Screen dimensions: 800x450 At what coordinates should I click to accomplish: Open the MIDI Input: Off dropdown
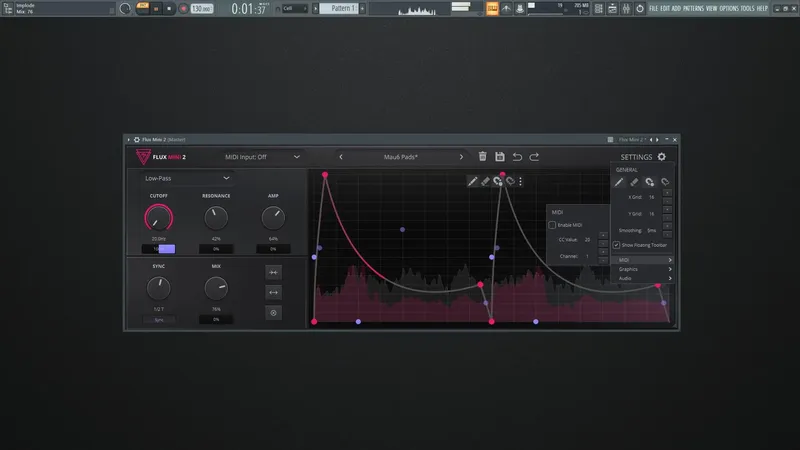click(x=262, y=157)
